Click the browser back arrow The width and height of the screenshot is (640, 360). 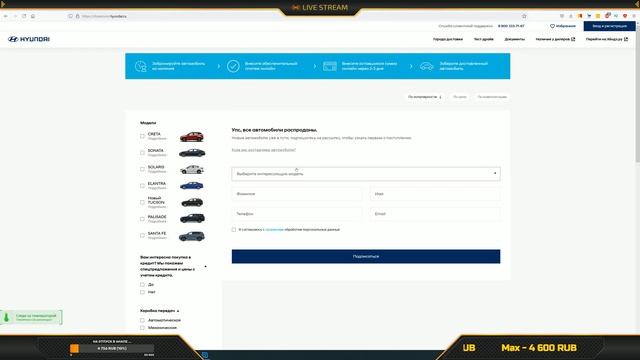point(6,16)
